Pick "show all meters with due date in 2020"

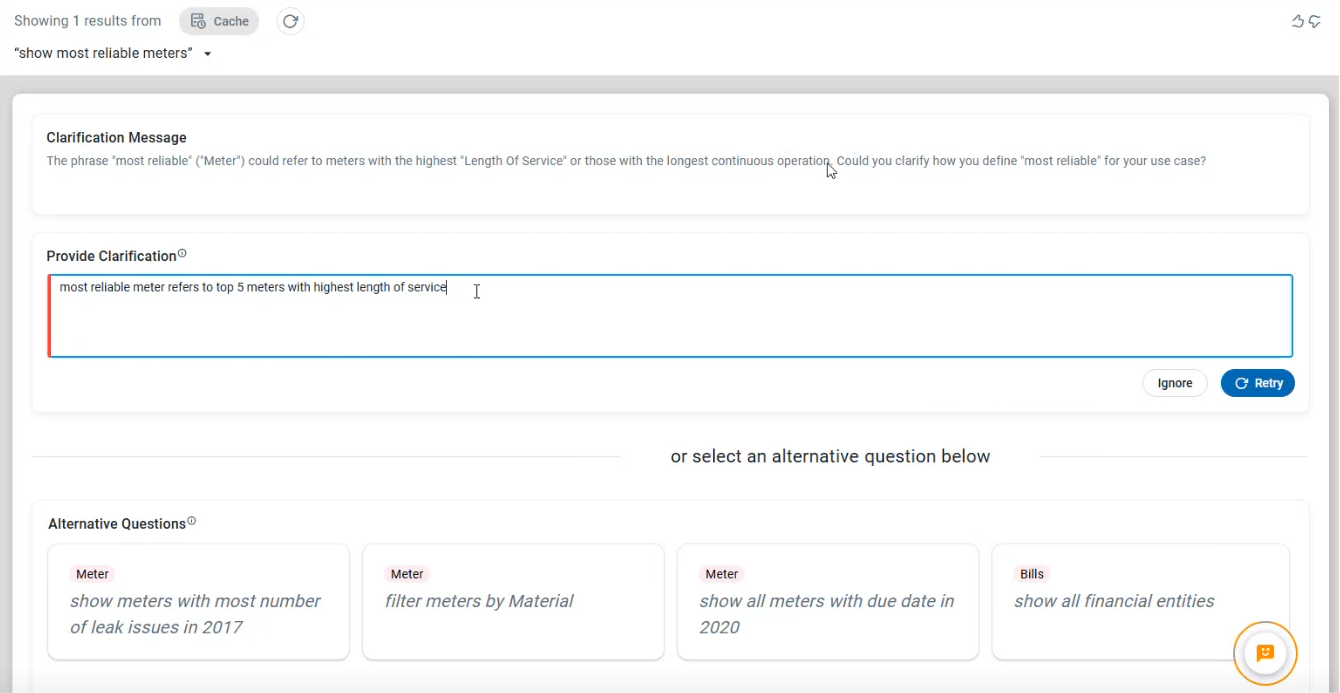(827, 613)
